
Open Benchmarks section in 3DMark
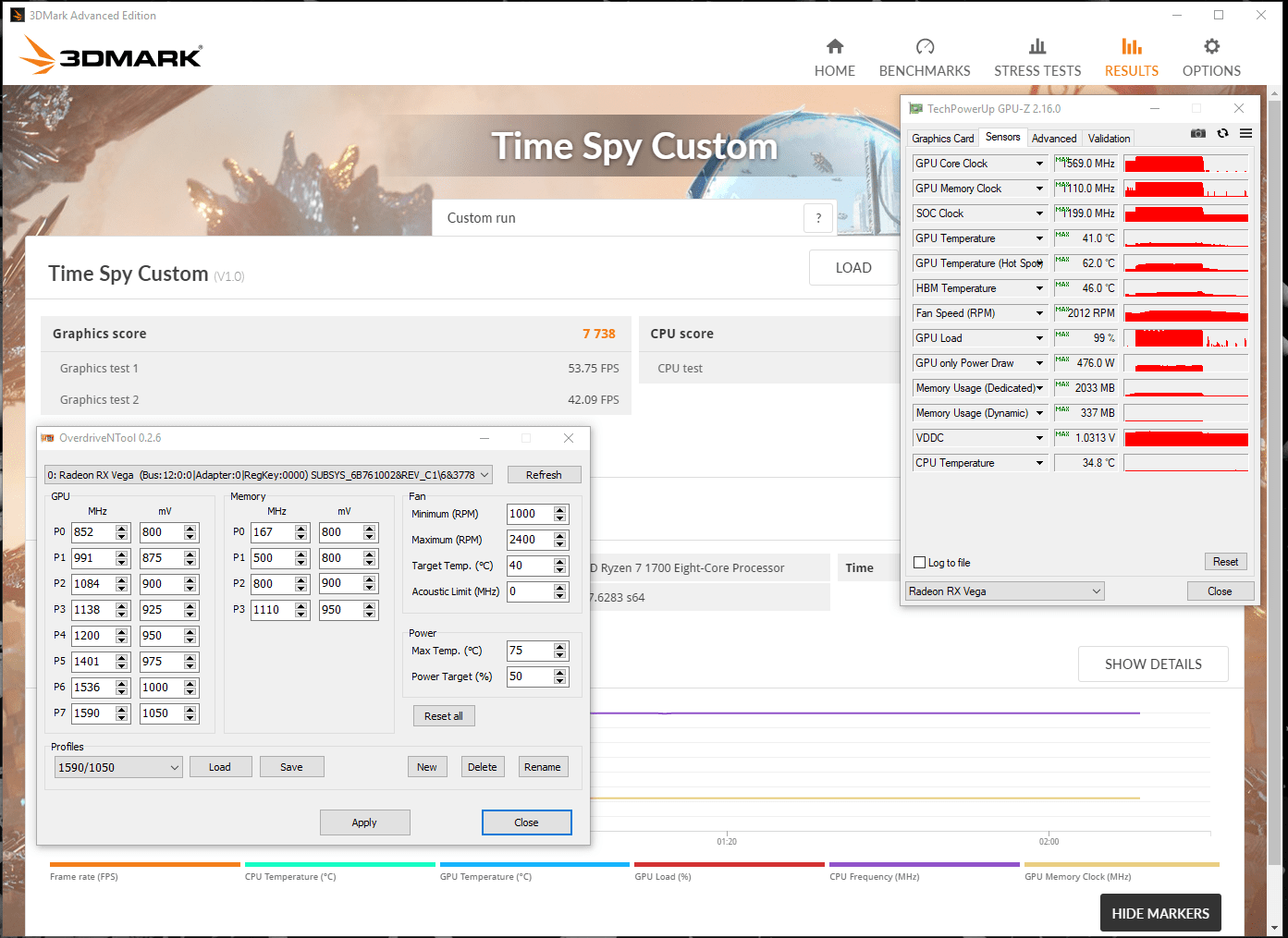coord(925,57)
